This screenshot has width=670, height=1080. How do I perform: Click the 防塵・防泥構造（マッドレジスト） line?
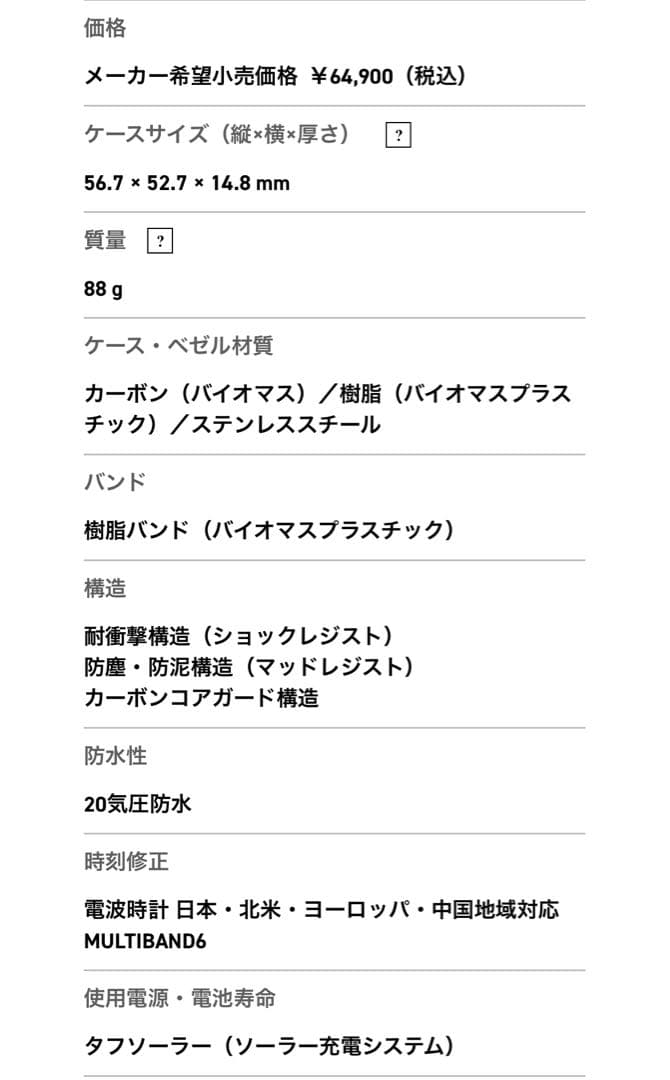(249, 667)
